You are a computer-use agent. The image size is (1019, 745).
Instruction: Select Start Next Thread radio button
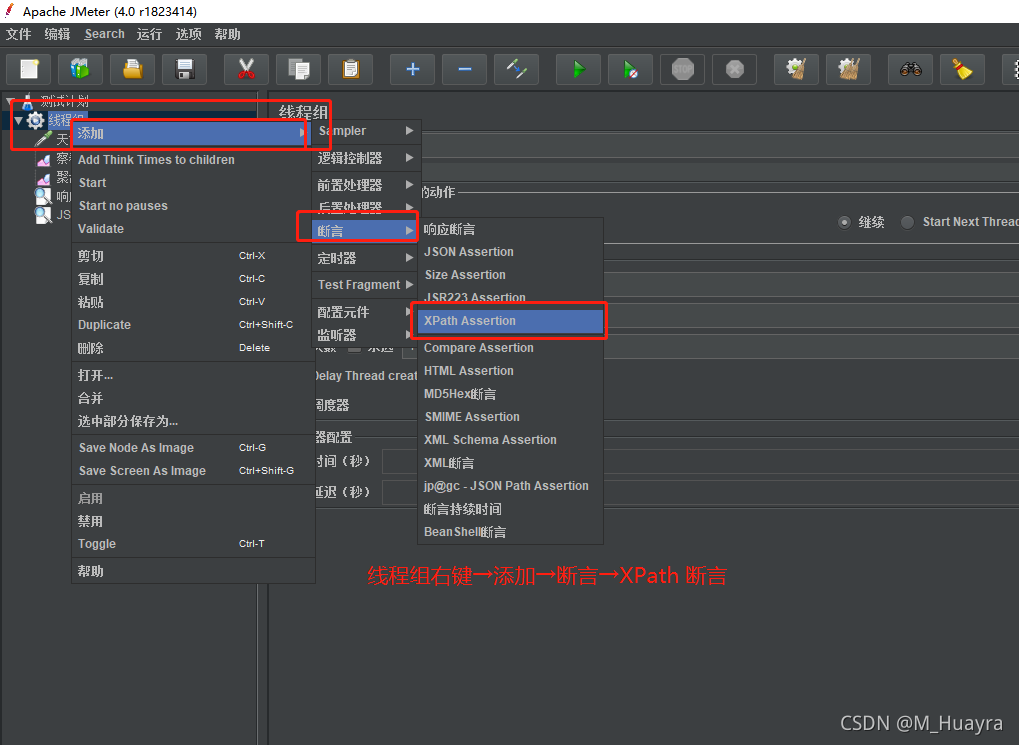tap(907, 222)
